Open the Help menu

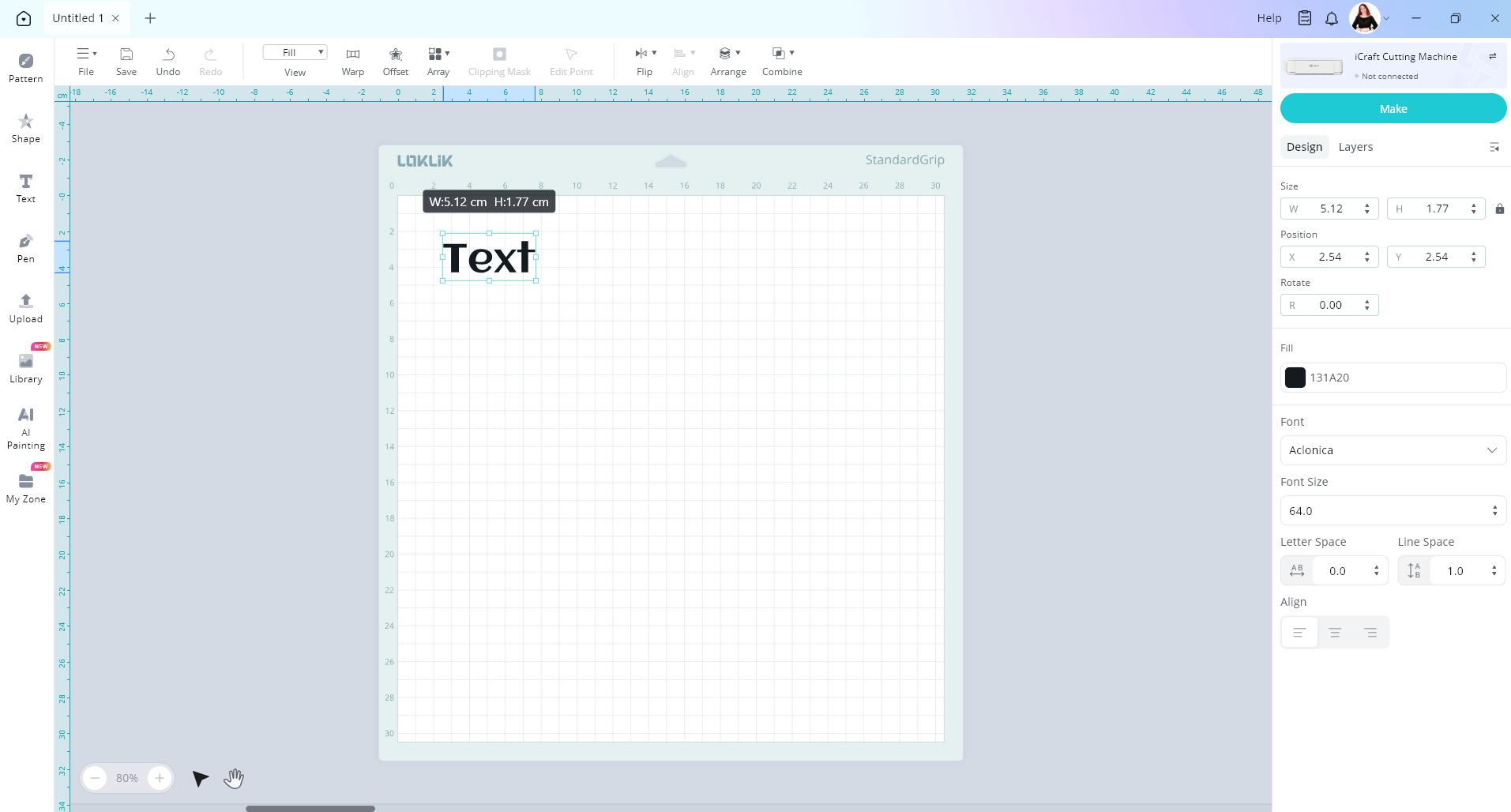point(1269,18)
